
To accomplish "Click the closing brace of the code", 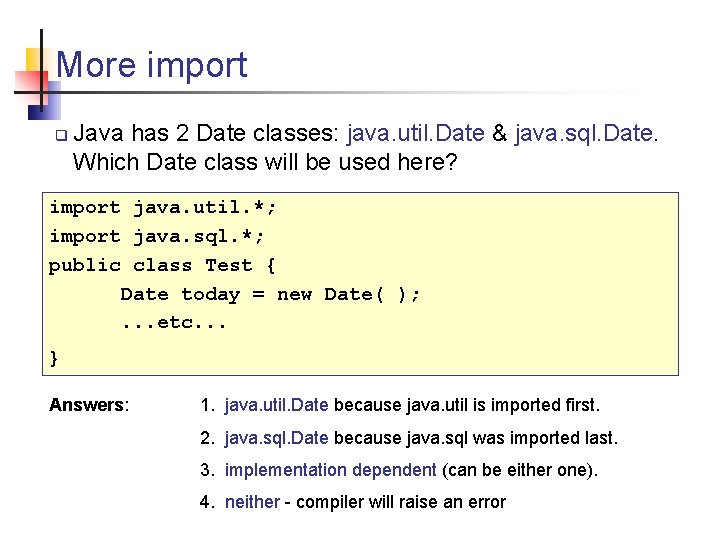I will [x=55, y=357].
